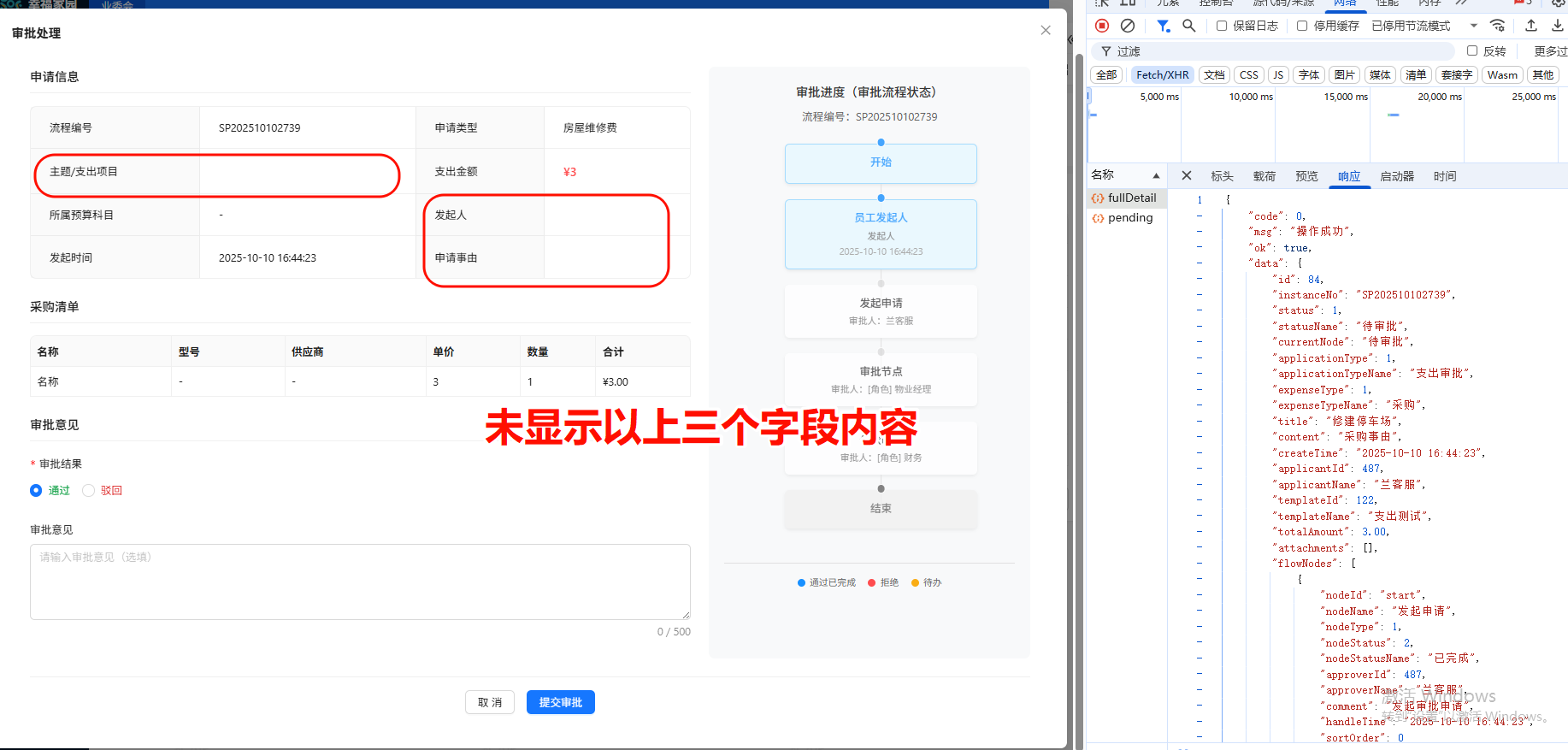Screen dimensions: 1568x750
Task: Click the 取消 button
Action: point(490,702)
